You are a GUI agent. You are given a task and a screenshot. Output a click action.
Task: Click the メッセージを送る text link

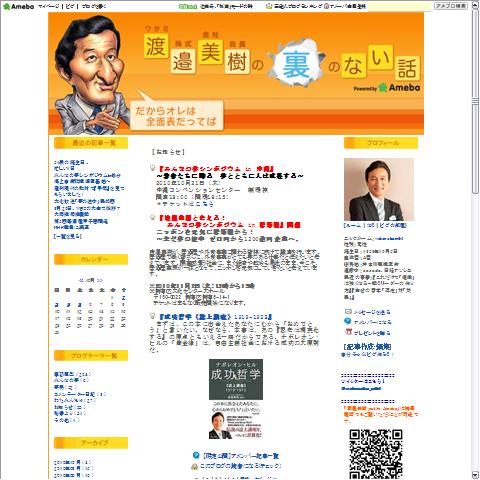(x=372, y=312)
